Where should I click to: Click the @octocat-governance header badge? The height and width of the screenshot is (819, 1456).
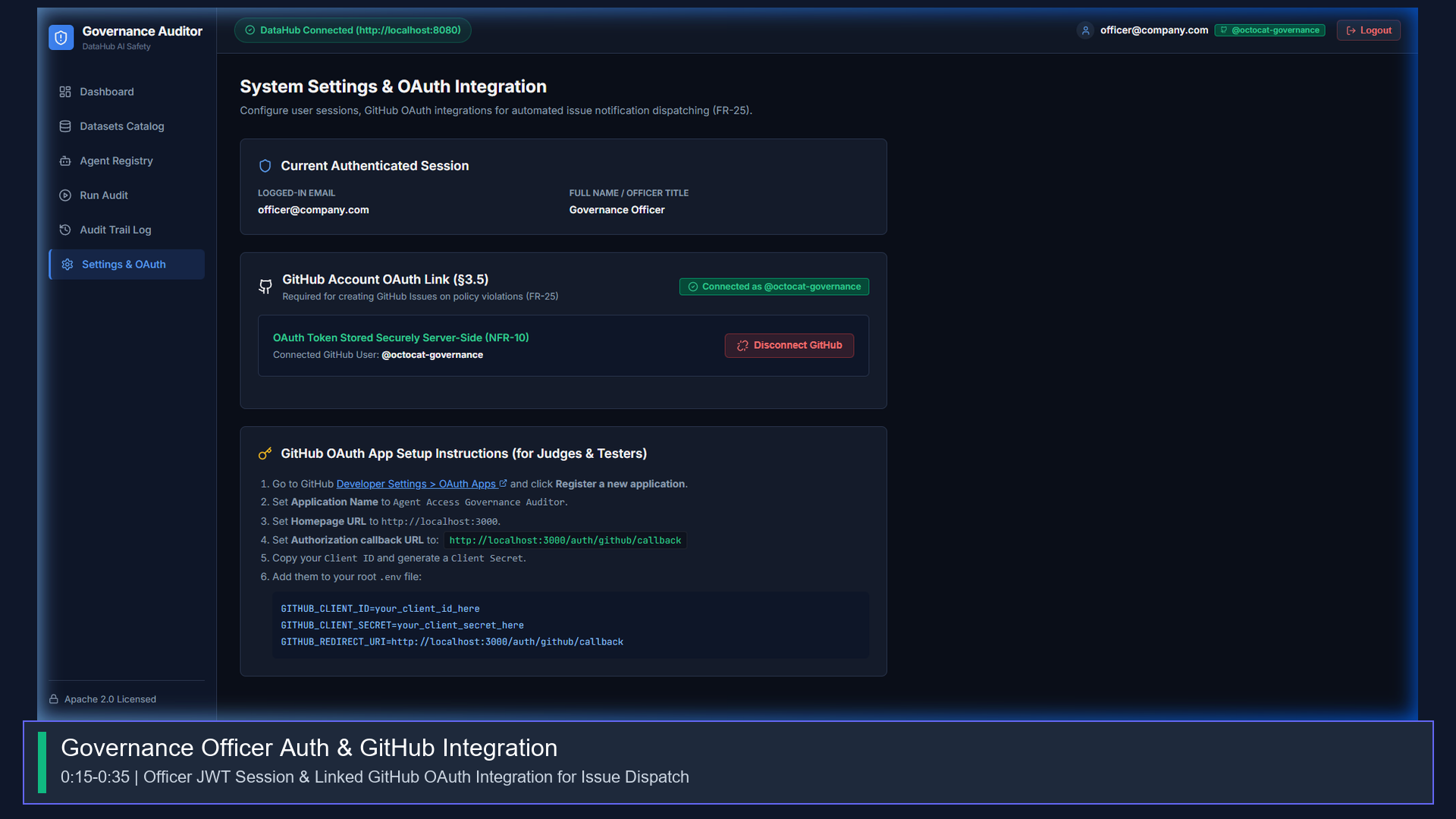click(1269, 30)
